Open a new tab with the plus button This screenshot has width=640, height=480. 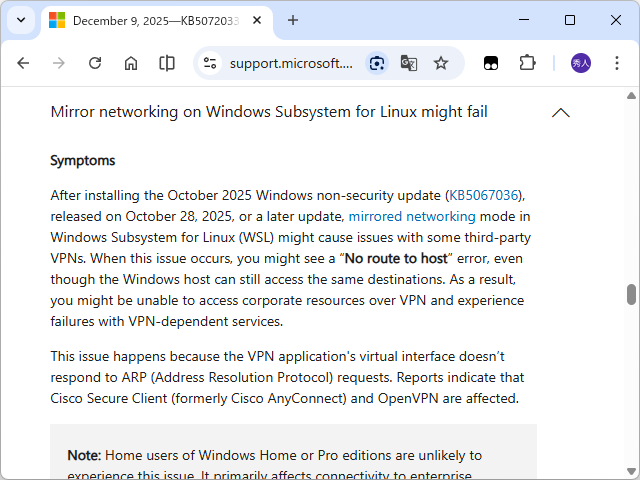[x=293, y=20]
